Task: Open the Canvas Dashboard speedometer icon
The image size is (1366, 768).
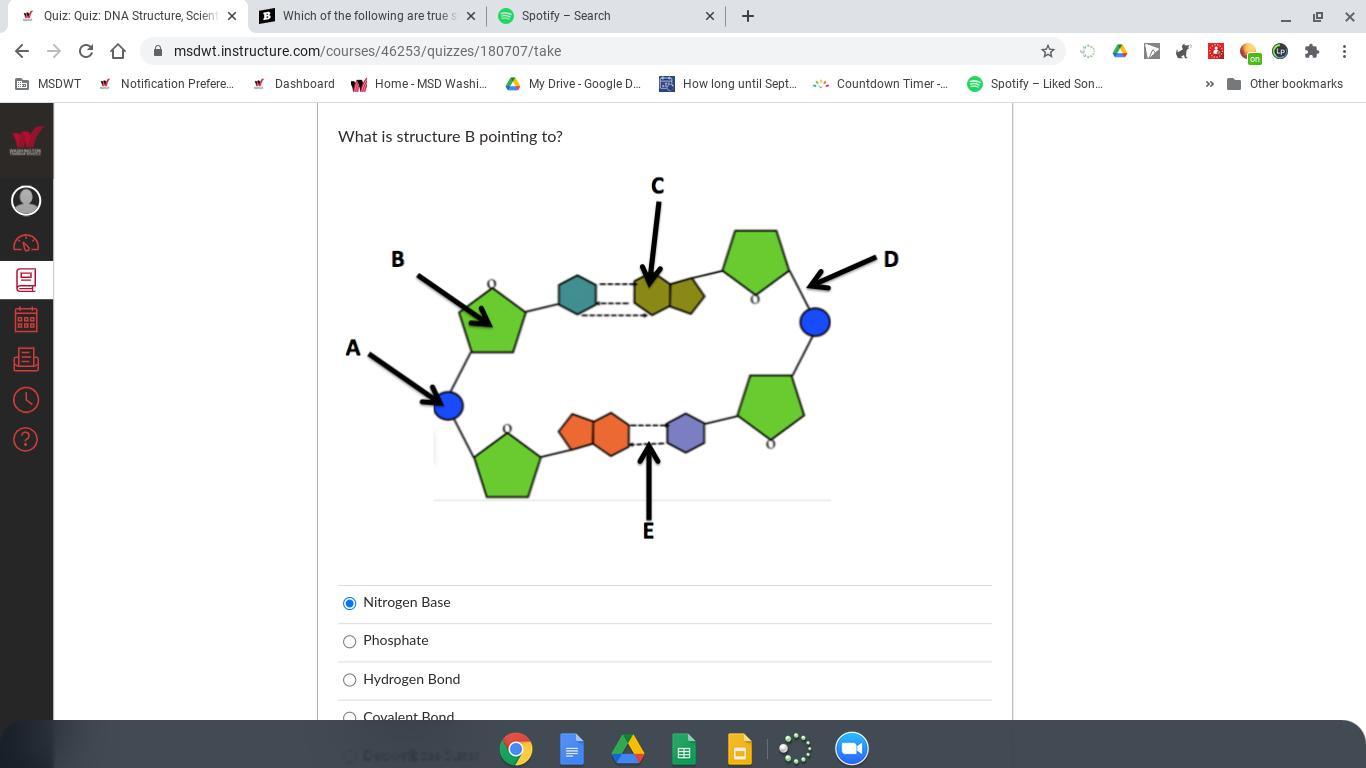Action: 26,243
